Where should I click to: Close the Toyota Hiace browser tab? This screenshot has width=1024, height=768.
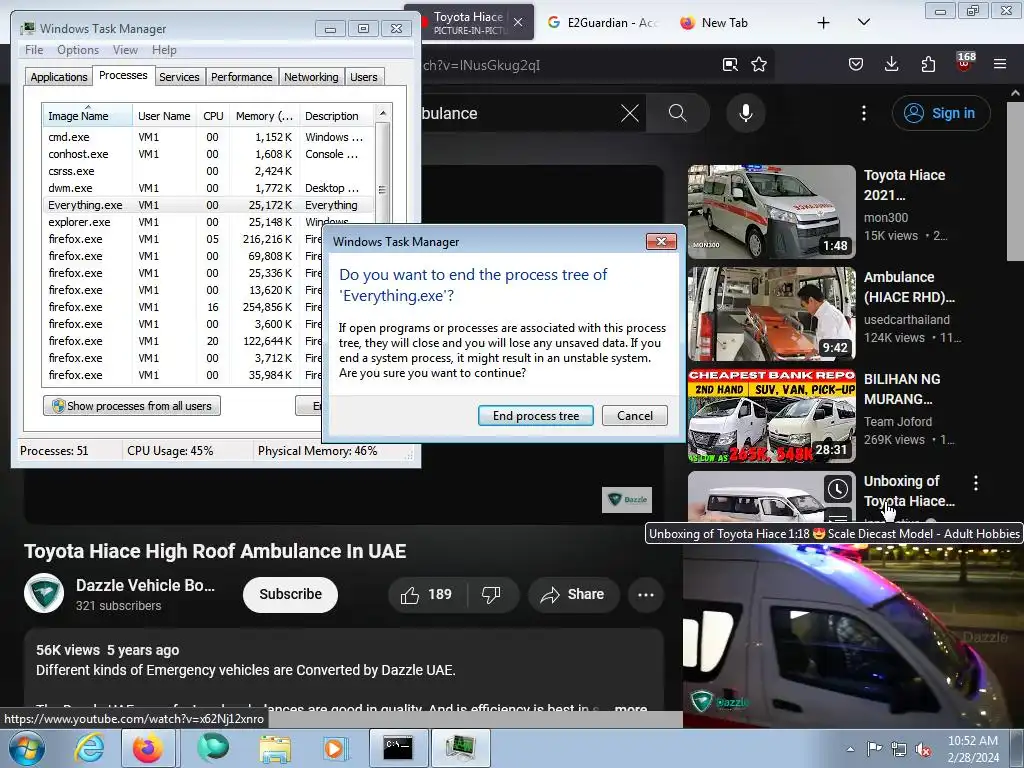pos(518,22)
